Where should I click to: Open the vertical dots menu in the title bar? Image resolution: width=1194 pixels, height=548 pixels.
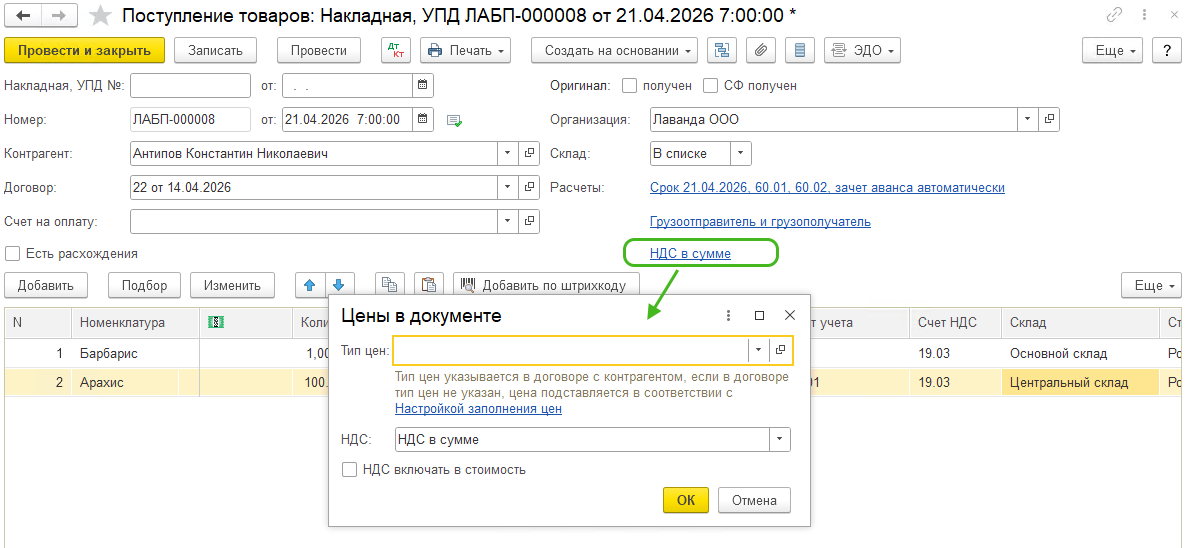[x=1144, y=14]
